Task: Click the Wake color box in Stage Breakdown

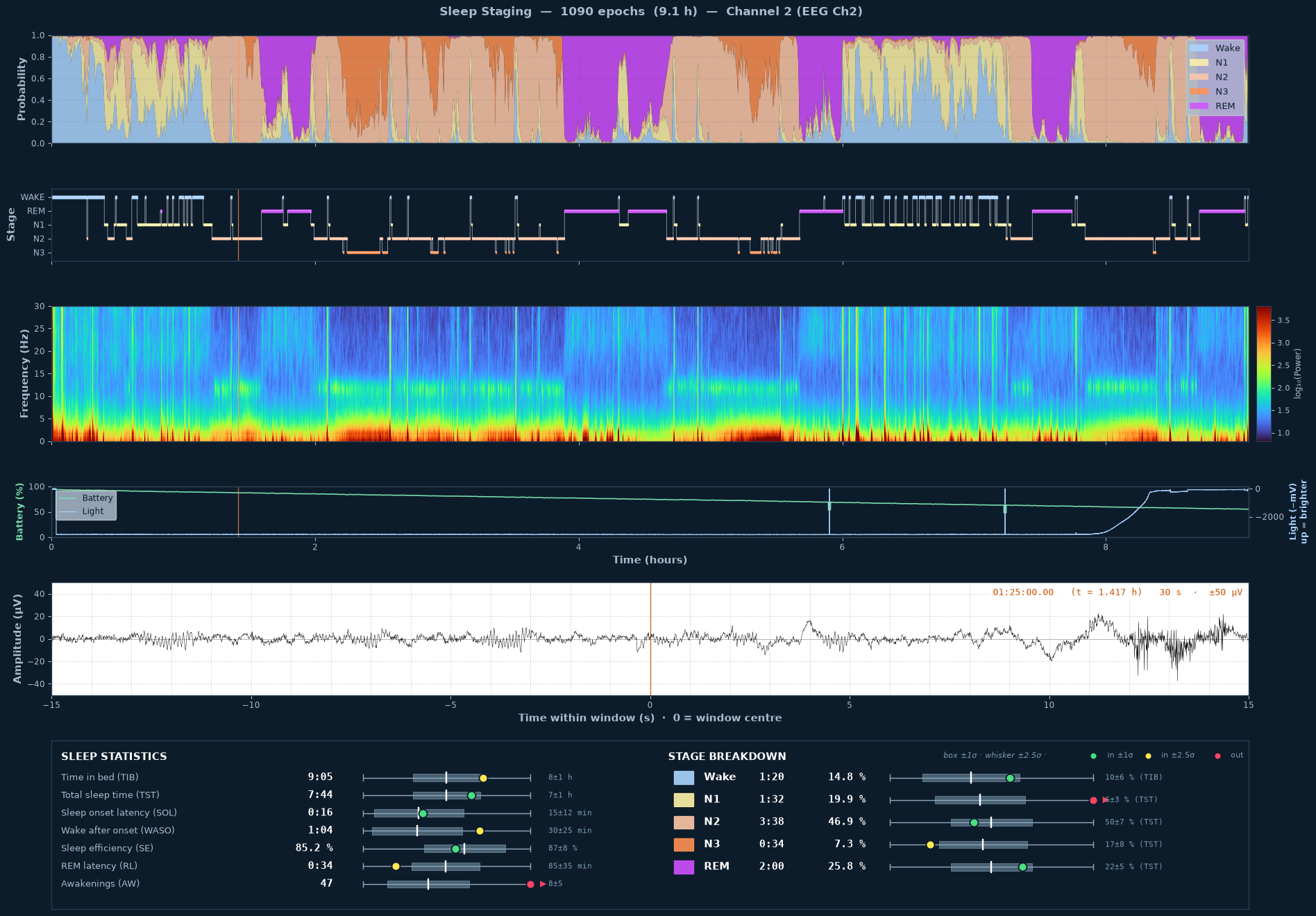Action: tap(684, 777)
